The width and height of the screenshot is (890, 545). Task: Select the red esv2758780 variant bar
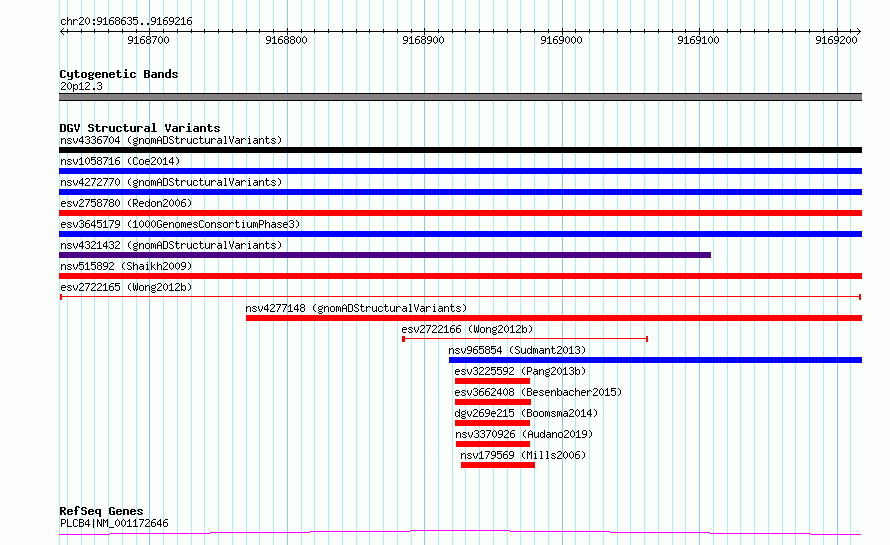tap(460, 213)
